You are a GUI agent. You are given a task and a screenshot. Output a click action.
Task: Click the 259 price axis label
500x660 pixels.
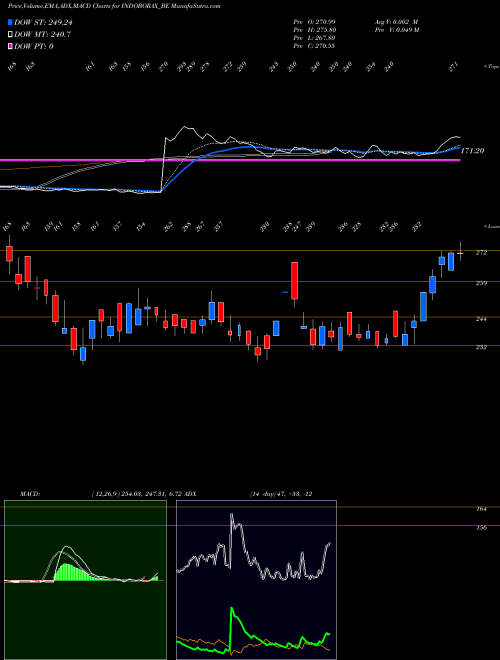tap(481, 283)
